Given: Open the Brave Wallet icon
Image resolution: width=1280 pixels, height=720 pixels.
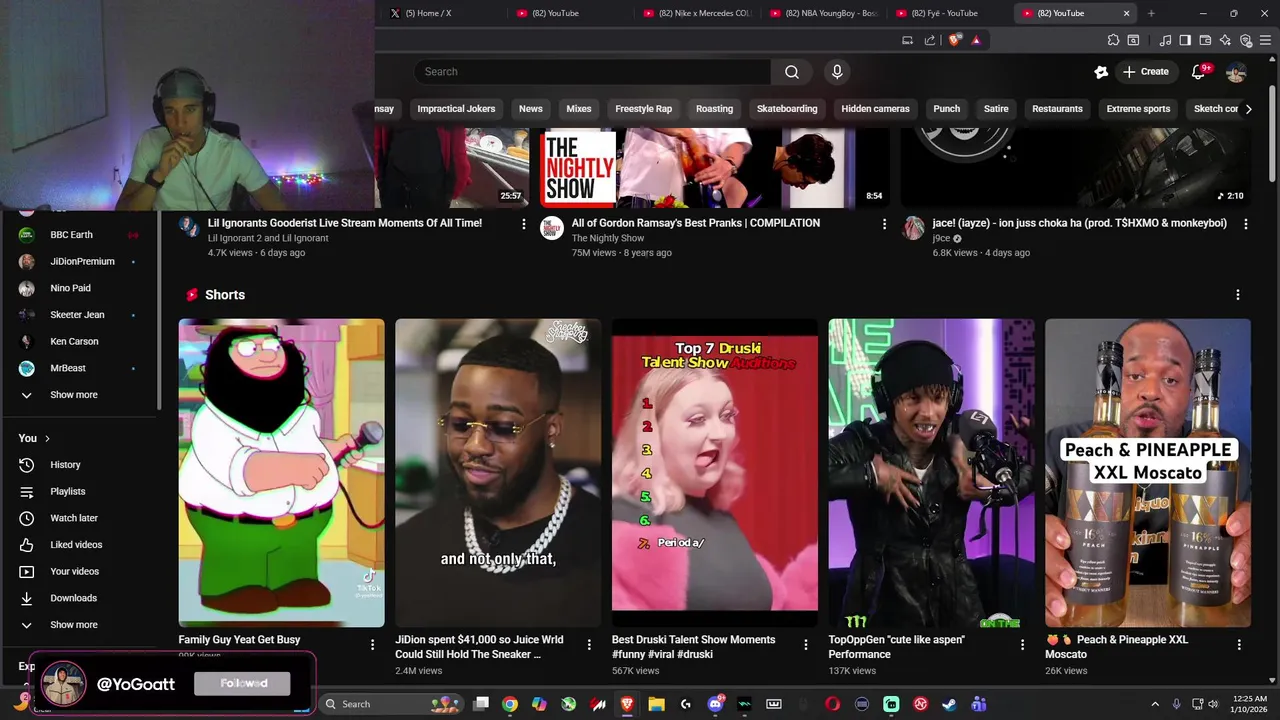Looking at the screenshot, I should tap(1205, 40).
